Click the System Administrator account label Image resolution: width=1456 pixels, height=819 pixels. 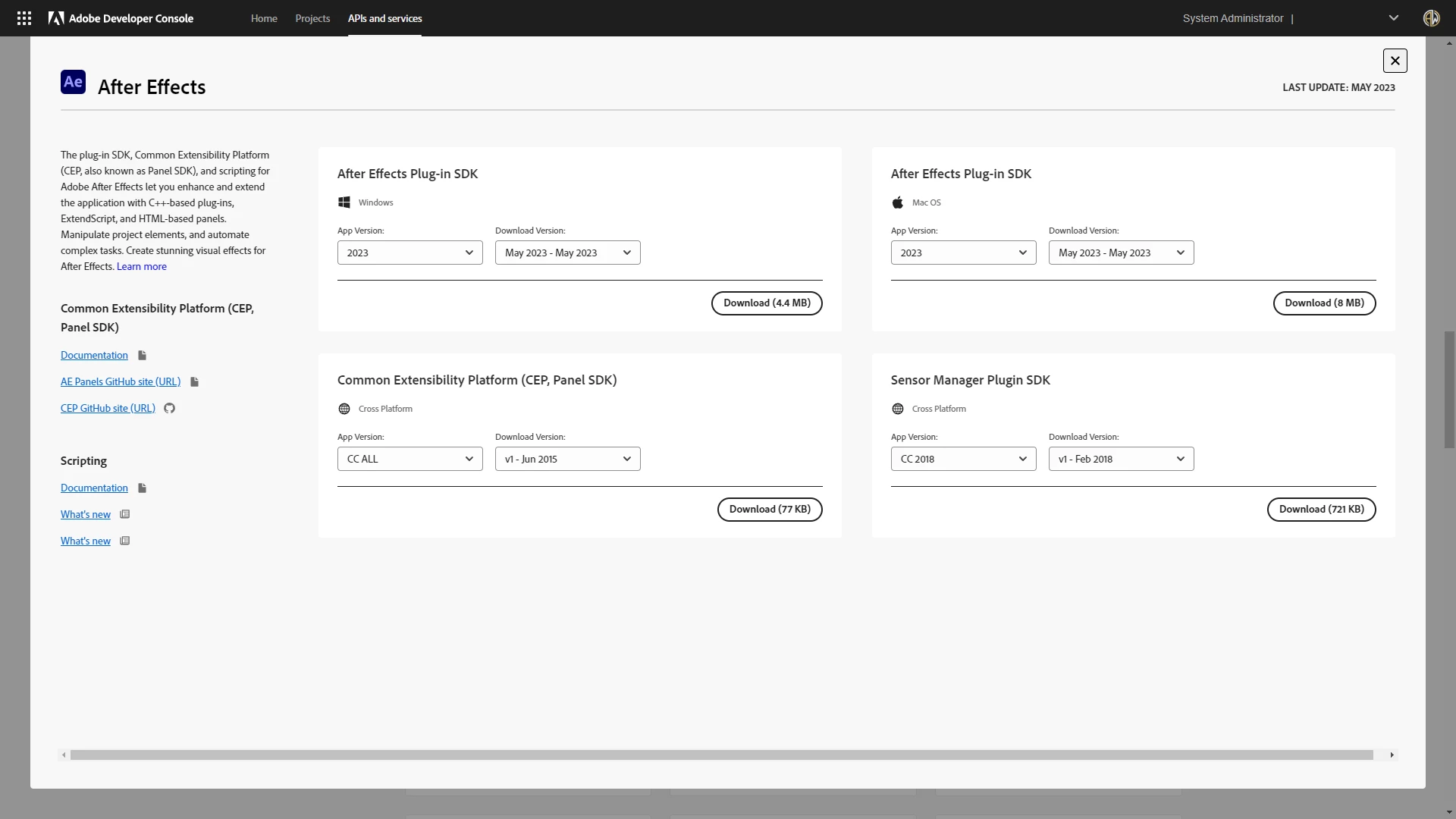tap(1233, 18)
